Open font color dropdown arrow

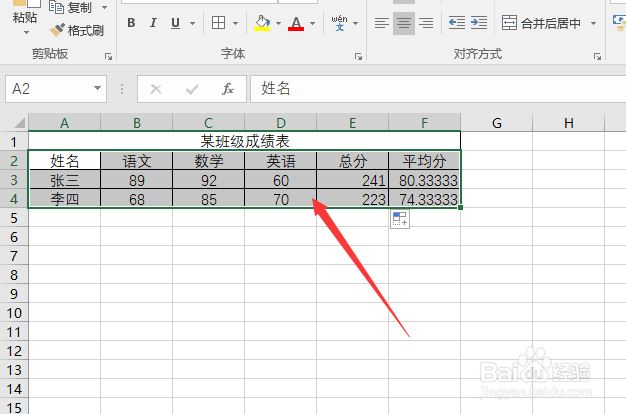[313, 23]
